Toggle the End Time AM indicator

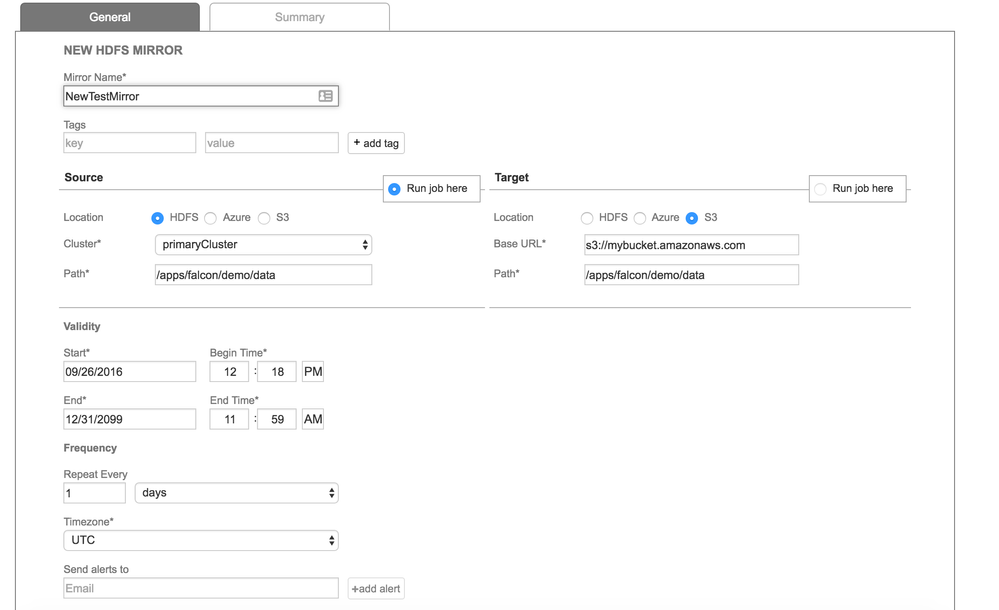[313, 419]
